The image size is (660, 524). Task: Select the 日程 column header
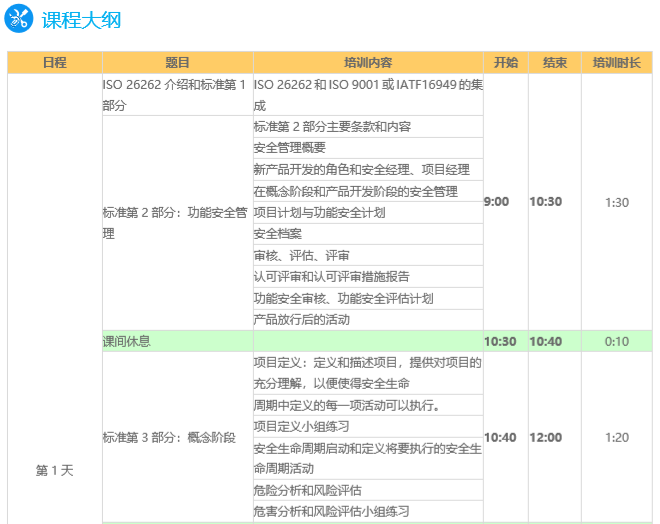[54, 62]
